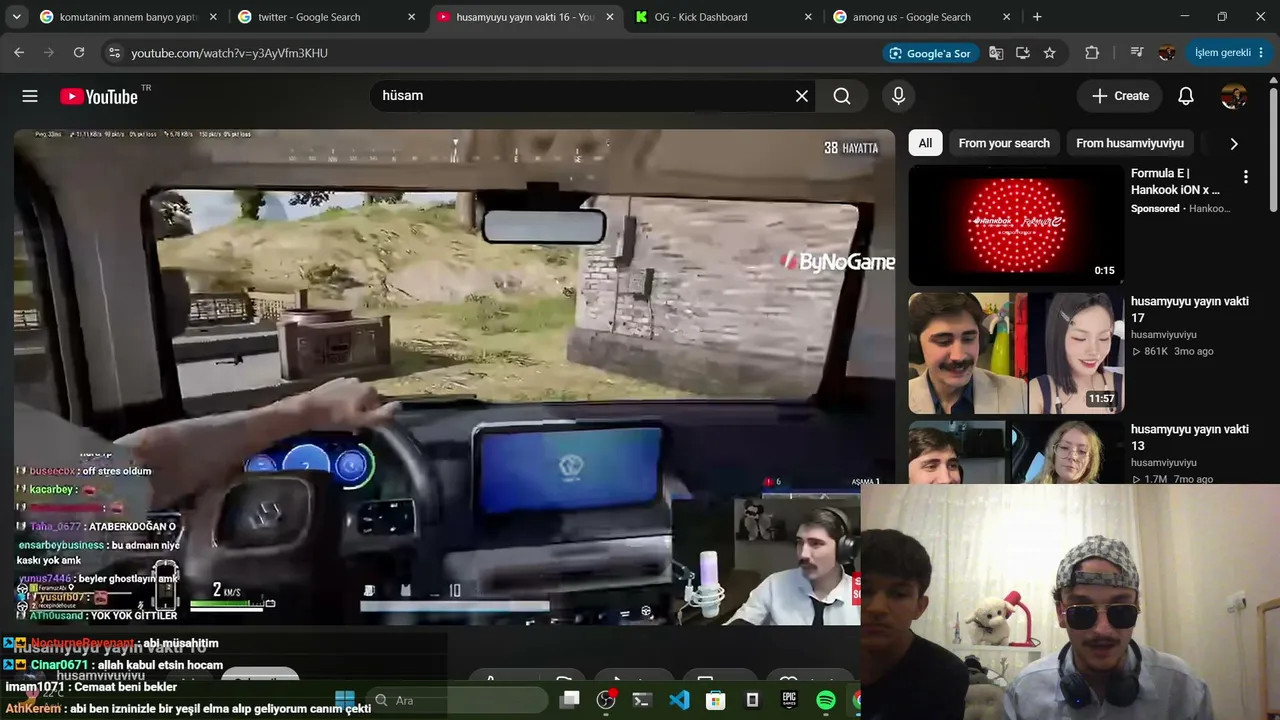This screenshot has width=1280, height=720.
Task: Click the Create button
Action: (1120, 96)
